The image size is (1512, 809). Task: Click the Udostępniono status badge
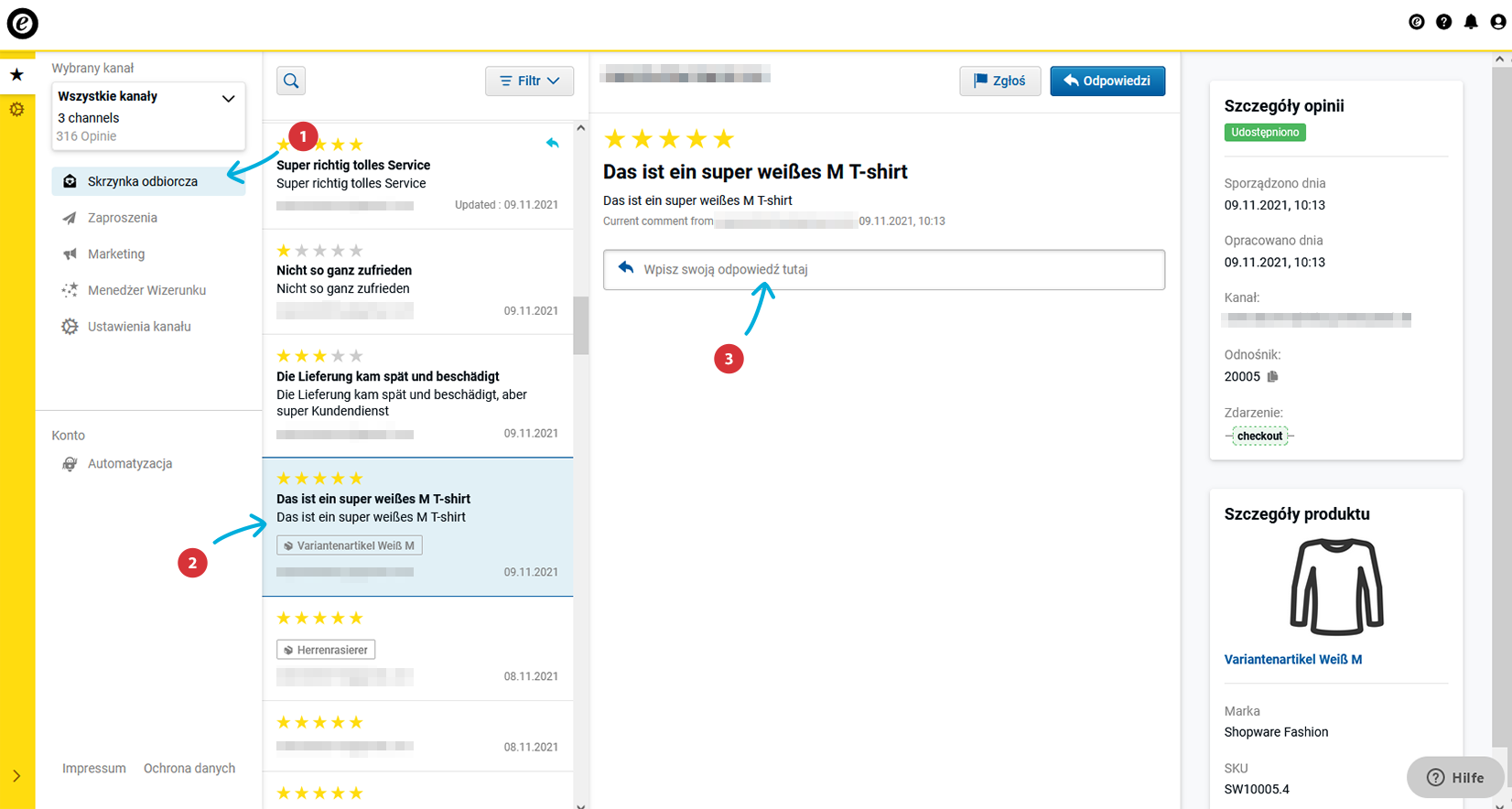[x=1265, y=132]
